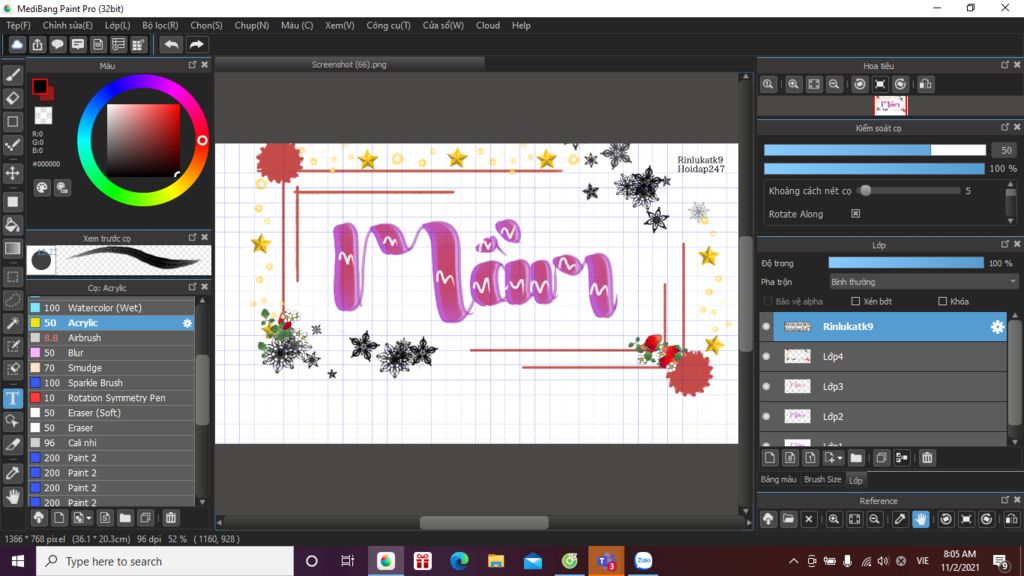Image resolution: width=1024 pixels, height=576 pixels.
Task: Hide the Lớp4 layer
Action: pos(767,357)
